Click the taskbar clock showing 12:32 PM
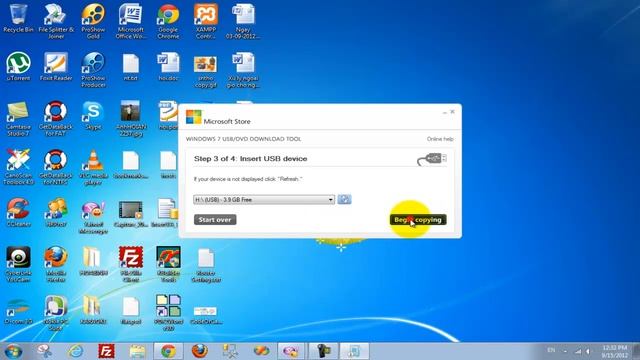The width and height of the screenshot is (640, 360). coord(614,351)
